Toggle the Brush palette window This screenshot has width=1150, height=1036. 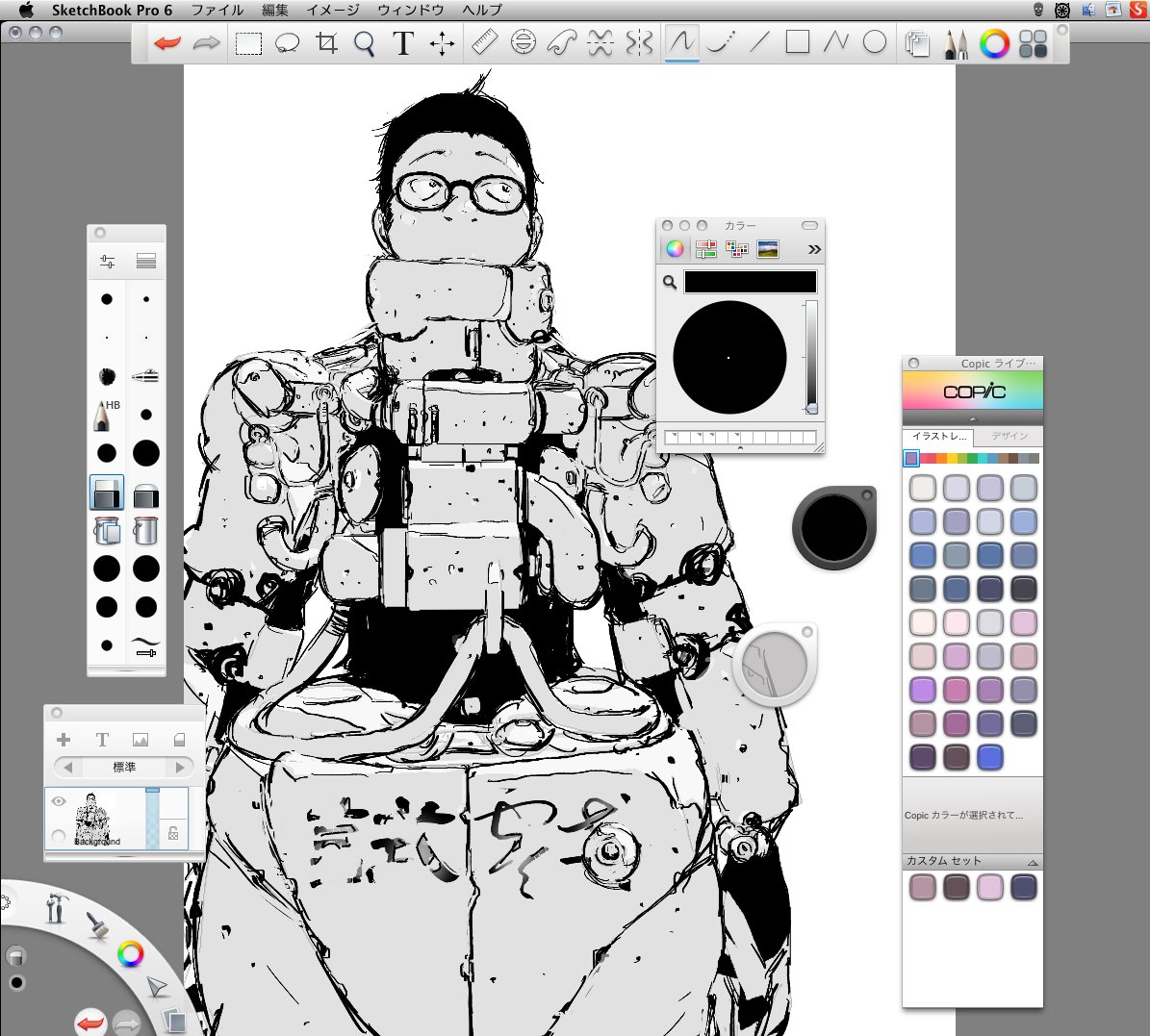click(955, 44)
